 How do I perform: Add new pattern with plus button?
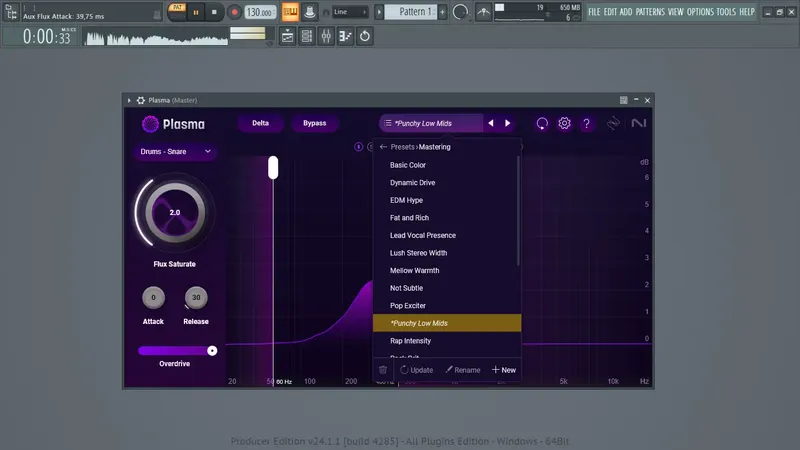coord(442,12)
